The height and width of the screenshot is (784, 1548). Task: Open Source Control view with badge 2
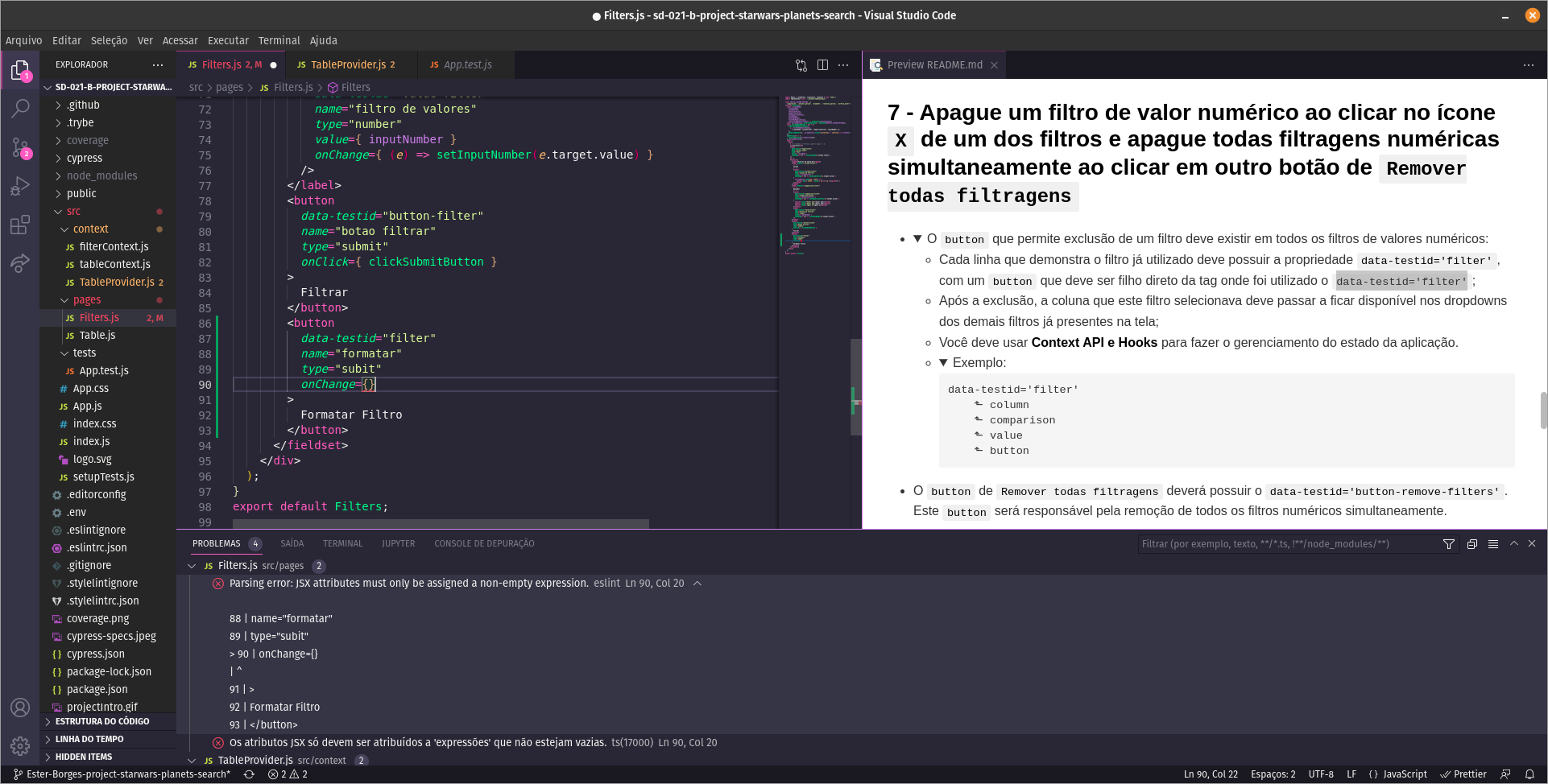click(x=20, y=147)
